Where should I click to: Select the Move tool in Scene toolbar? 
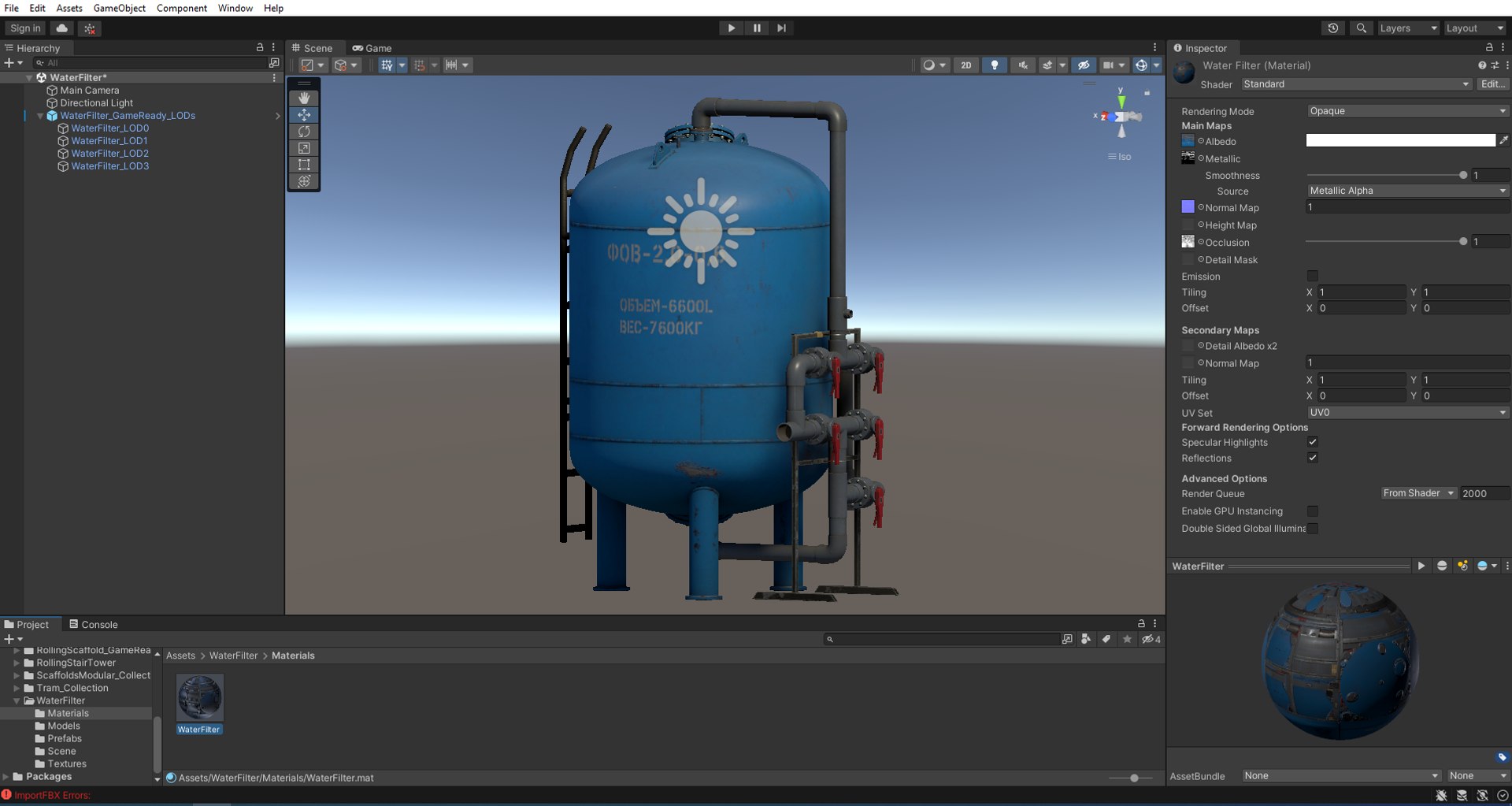coord(304,114)
